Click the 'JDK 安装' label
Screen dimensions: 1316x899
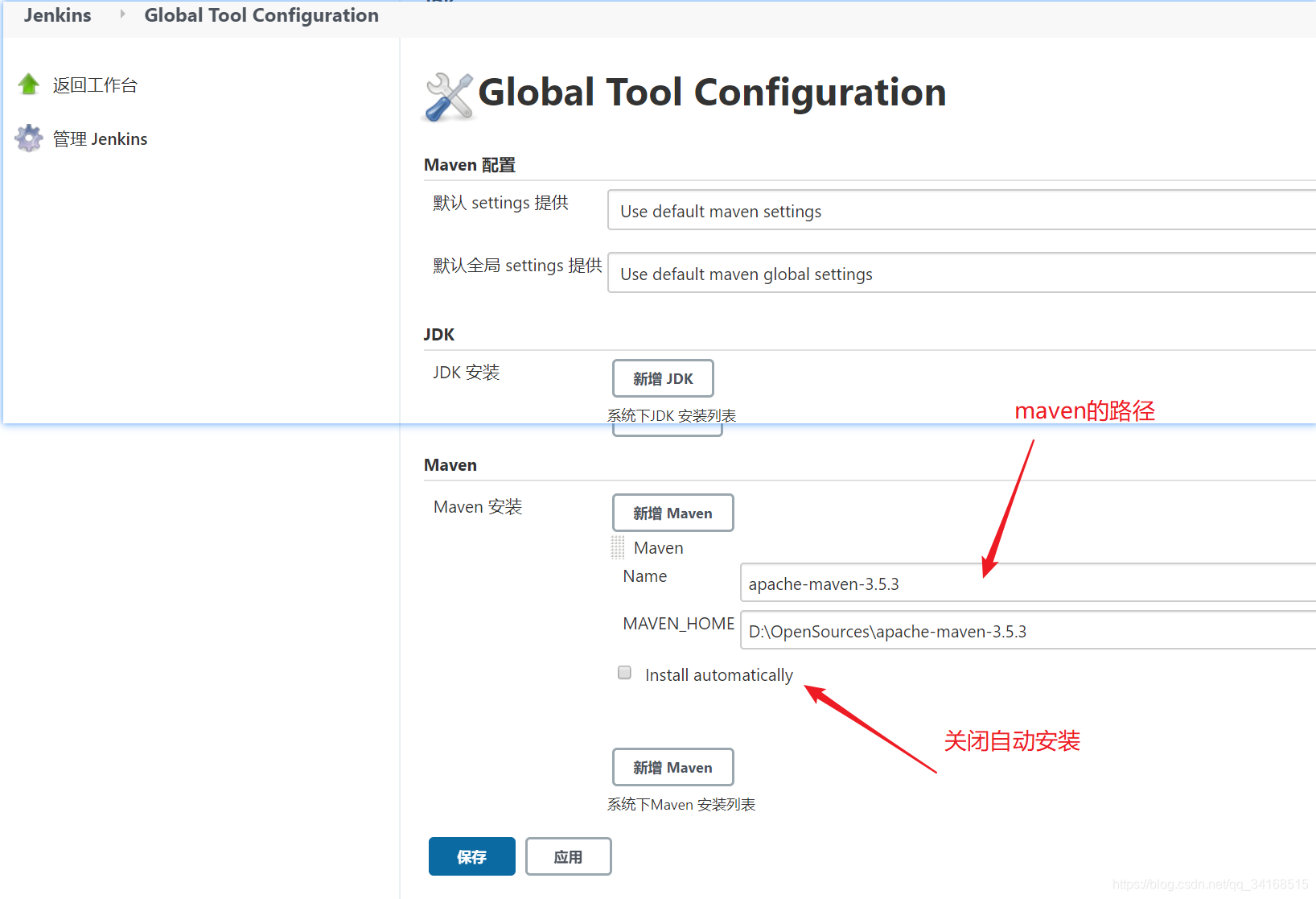click(467, 373)
